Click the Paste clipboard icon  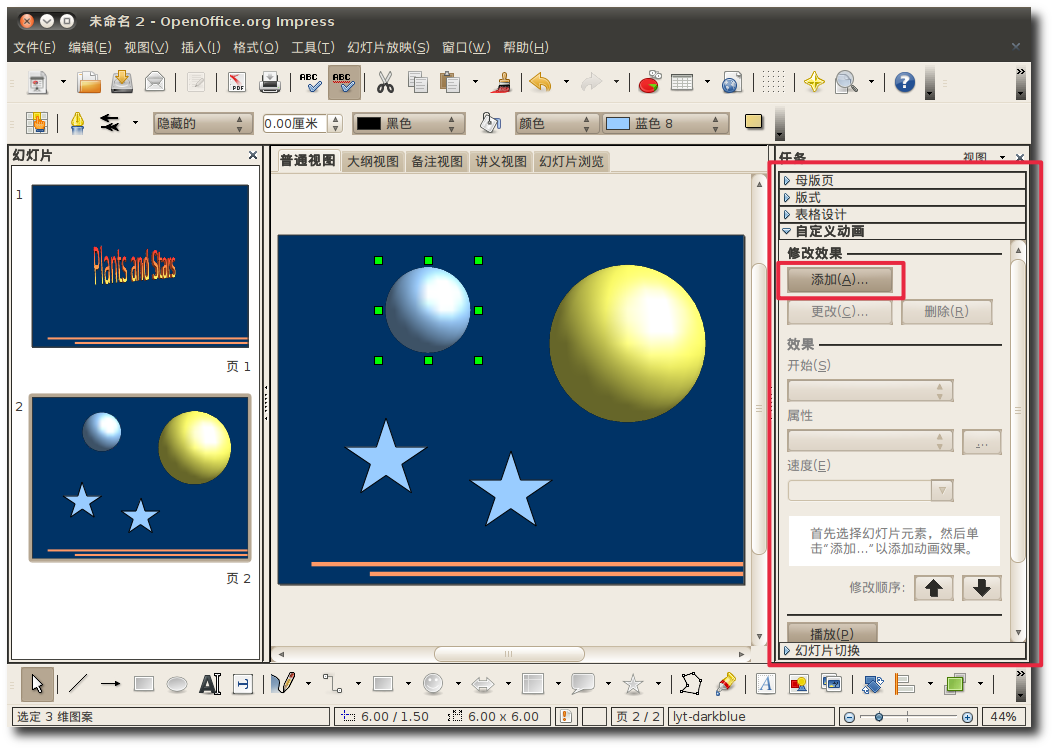pos(449,83)
